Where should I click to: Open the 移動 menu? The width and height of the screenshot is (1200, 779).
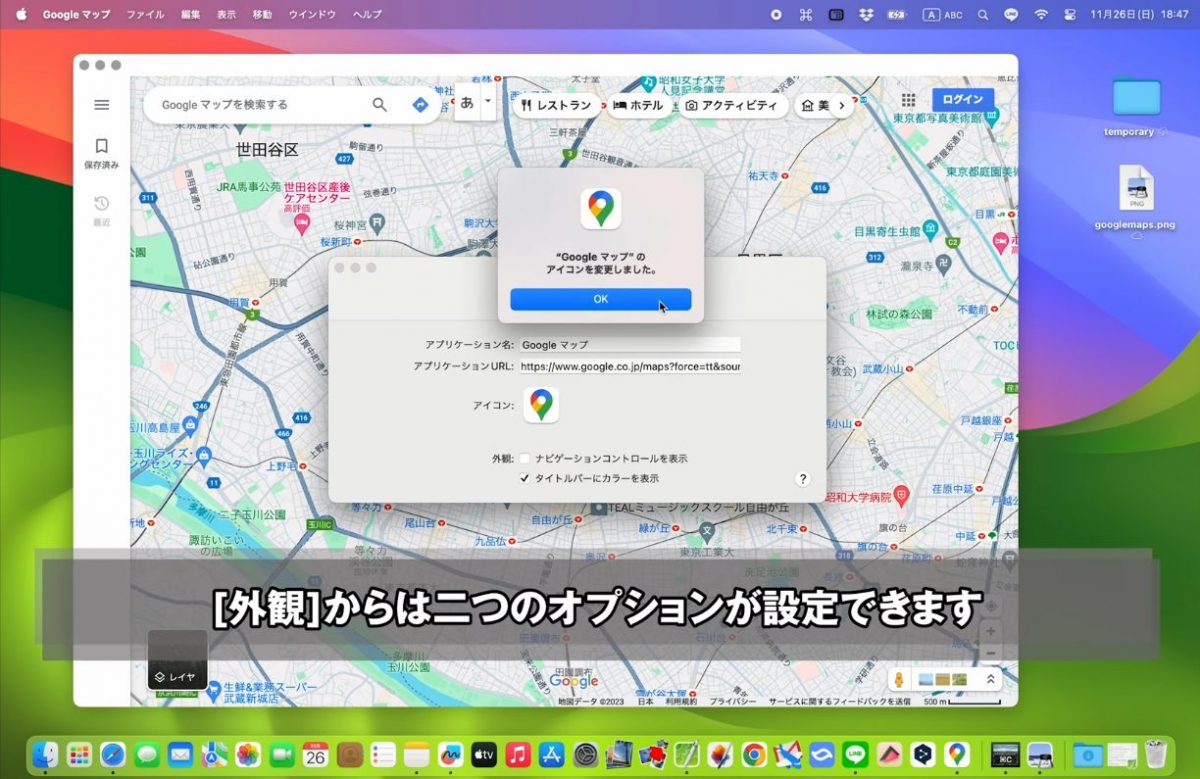click(262, 15)
